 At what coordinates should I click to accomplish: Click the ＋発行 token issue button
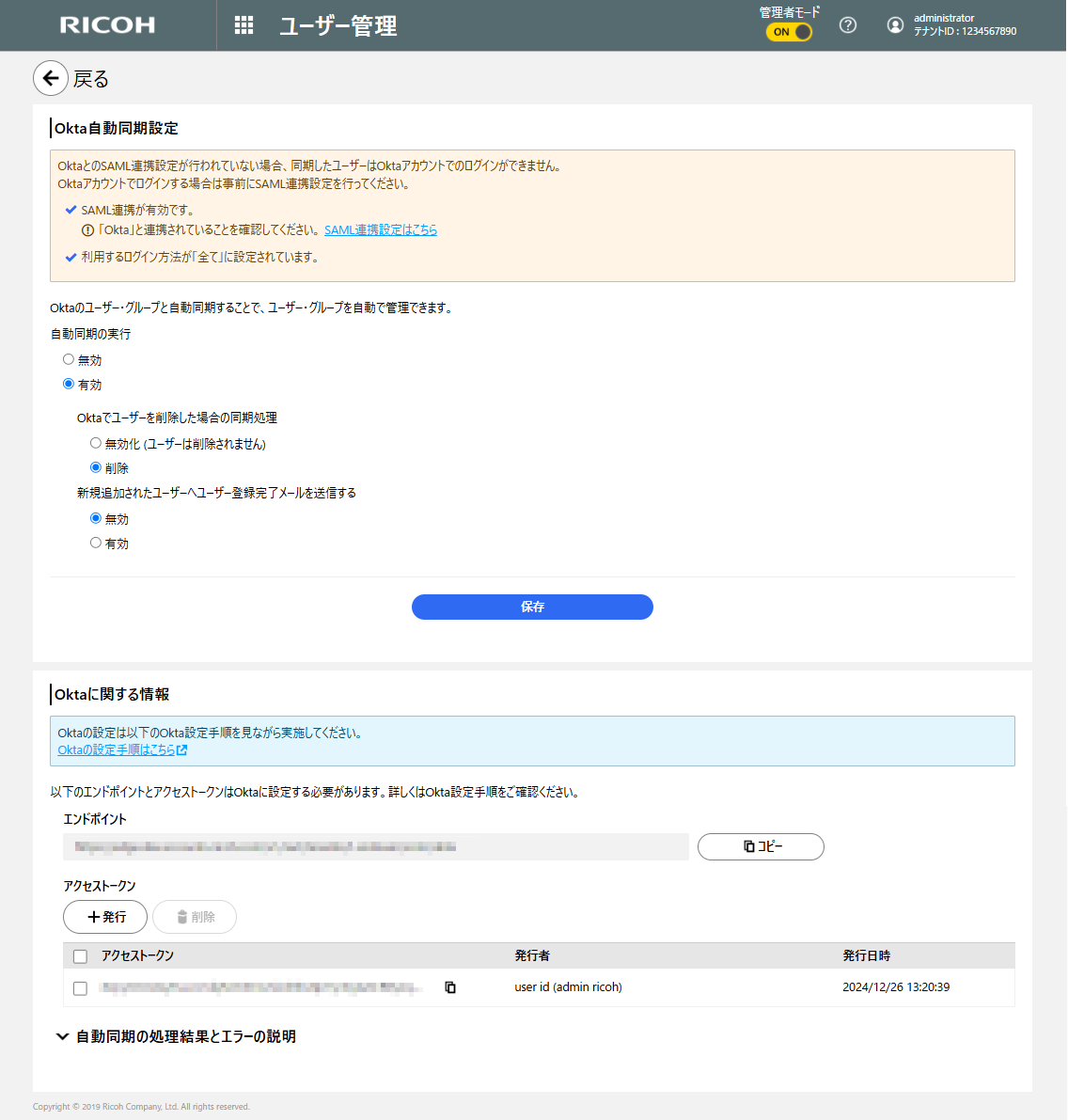(x=105, y=917)
